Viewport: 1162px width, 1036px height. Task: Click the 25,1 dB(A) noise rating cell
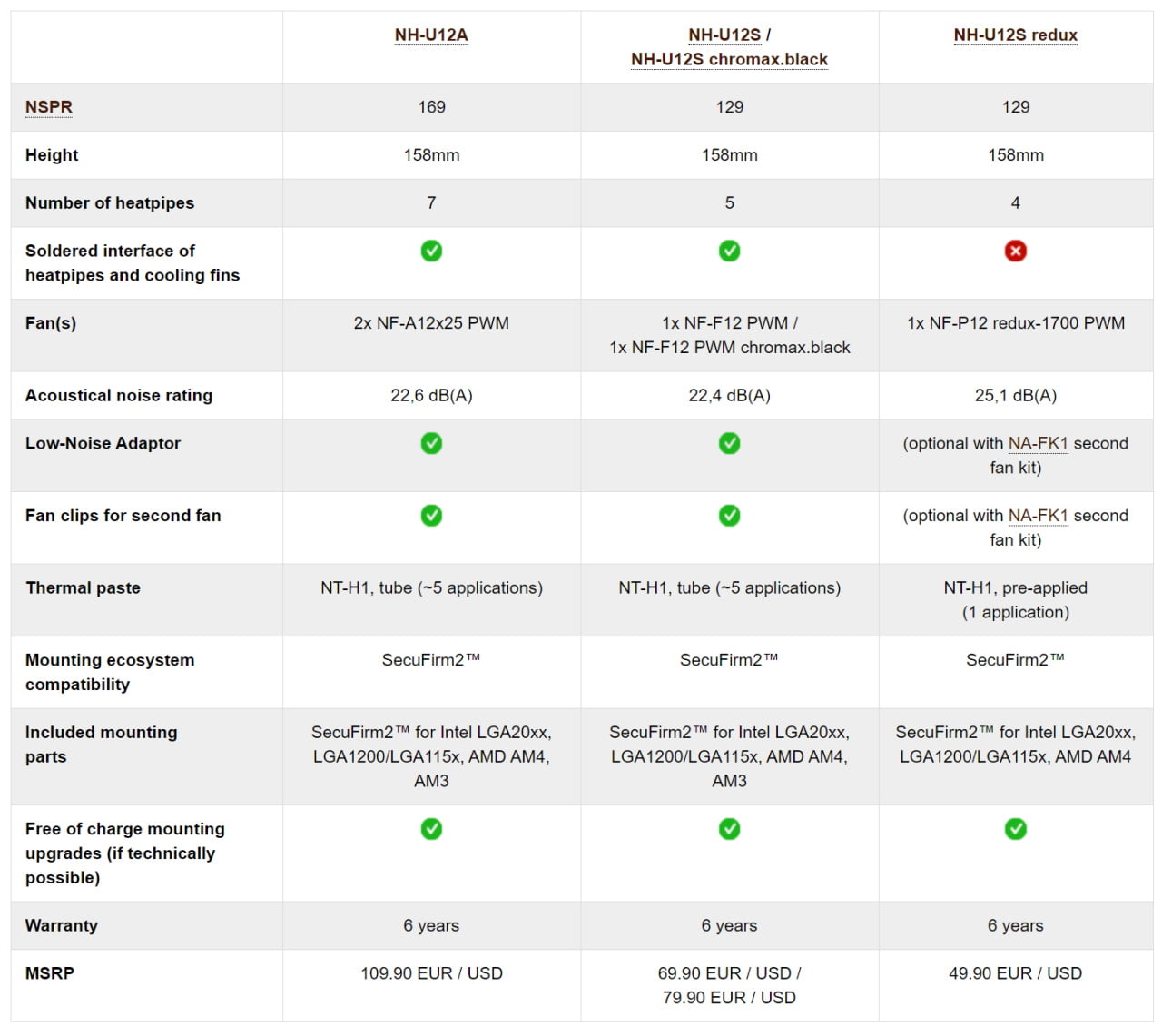click(1016, 396)
